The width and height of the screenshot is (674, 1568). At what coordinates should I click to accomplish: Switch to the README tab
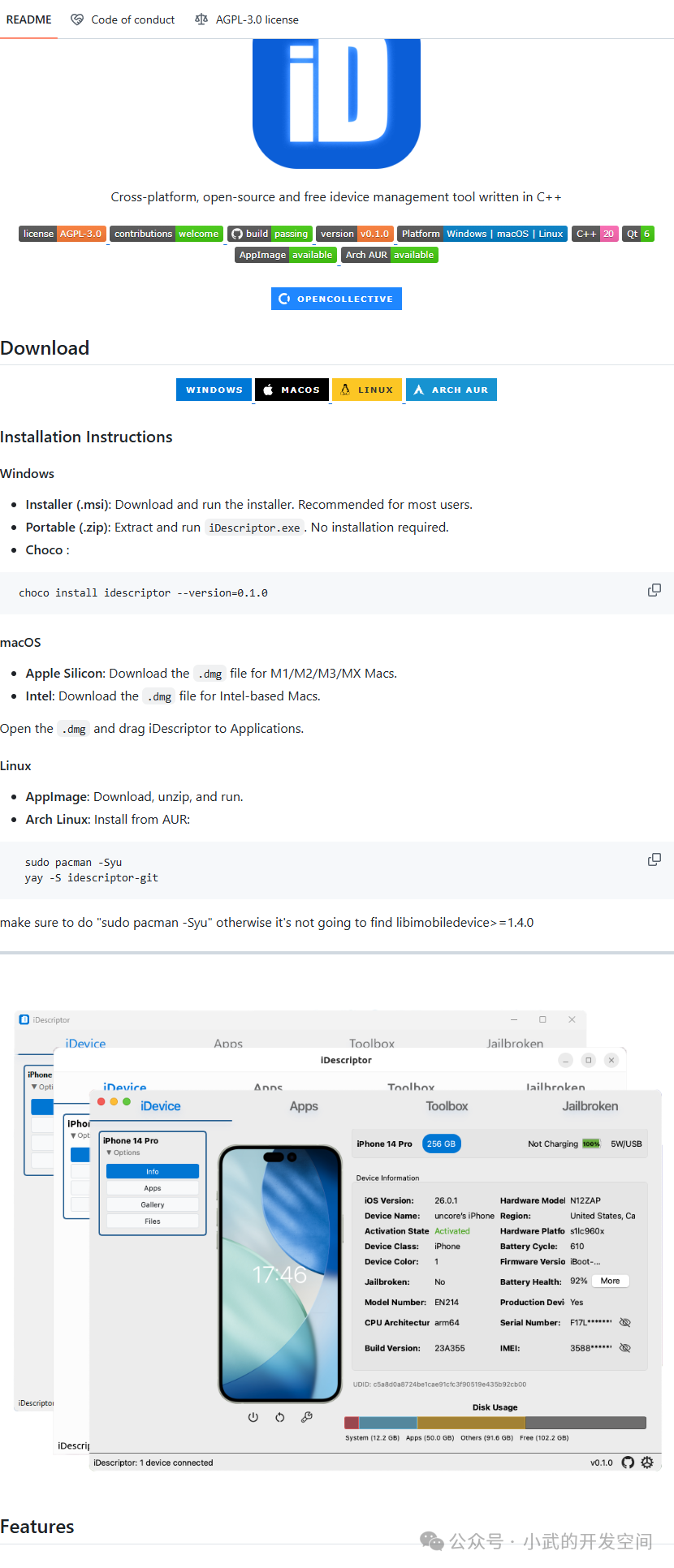(x=28, y=19)
